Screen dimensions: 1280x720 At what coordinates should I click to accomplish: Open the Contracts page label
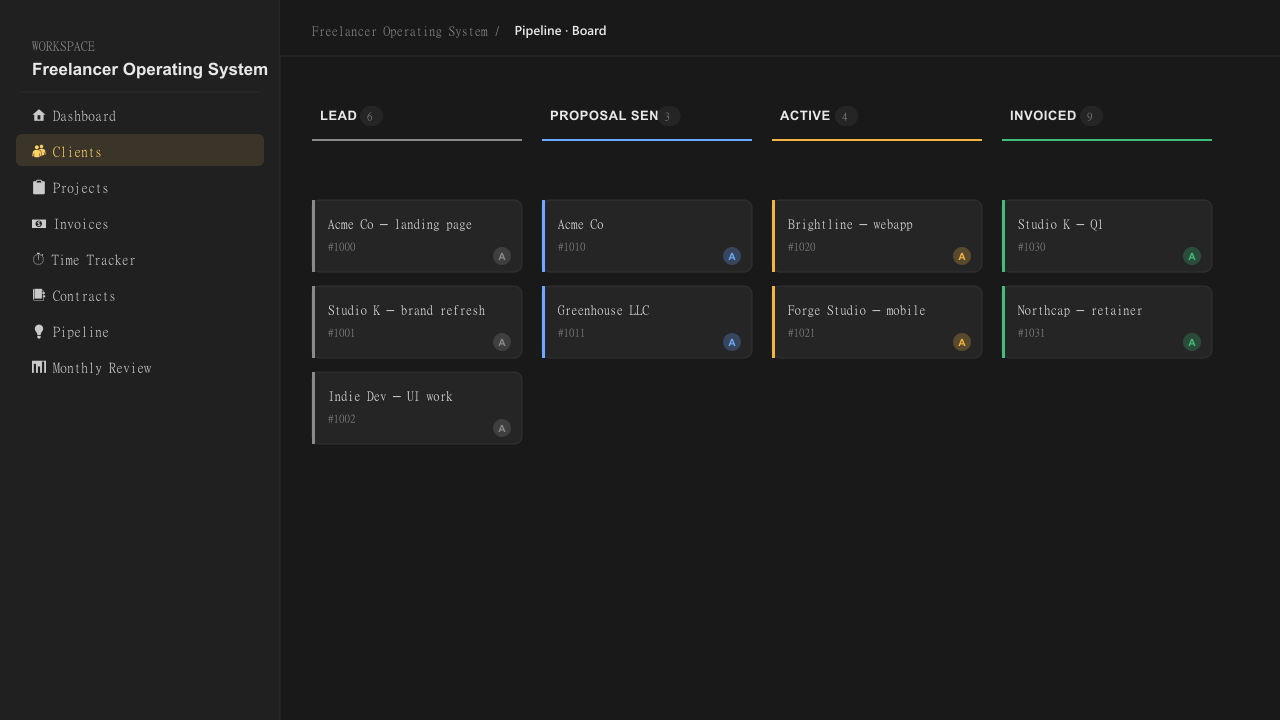[84, 296]
